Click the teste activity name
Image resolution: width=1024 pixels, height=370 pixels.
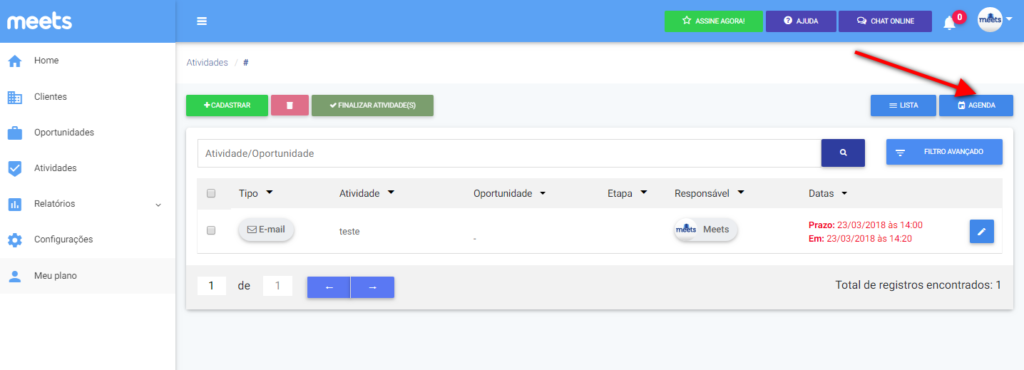tap(349, 231)
